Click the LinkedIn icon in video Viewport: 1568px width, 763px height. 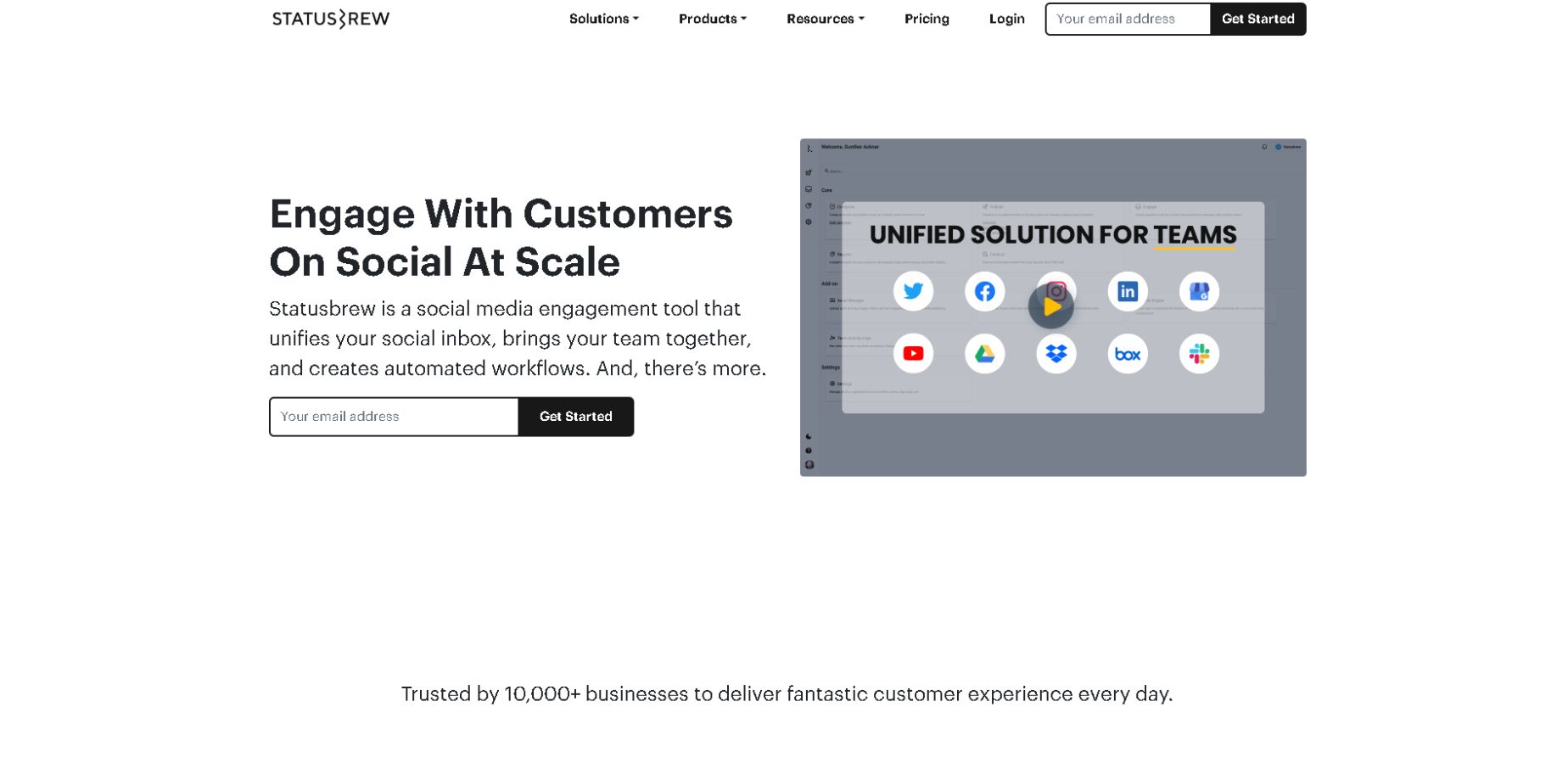click(x=1128, y=291)
